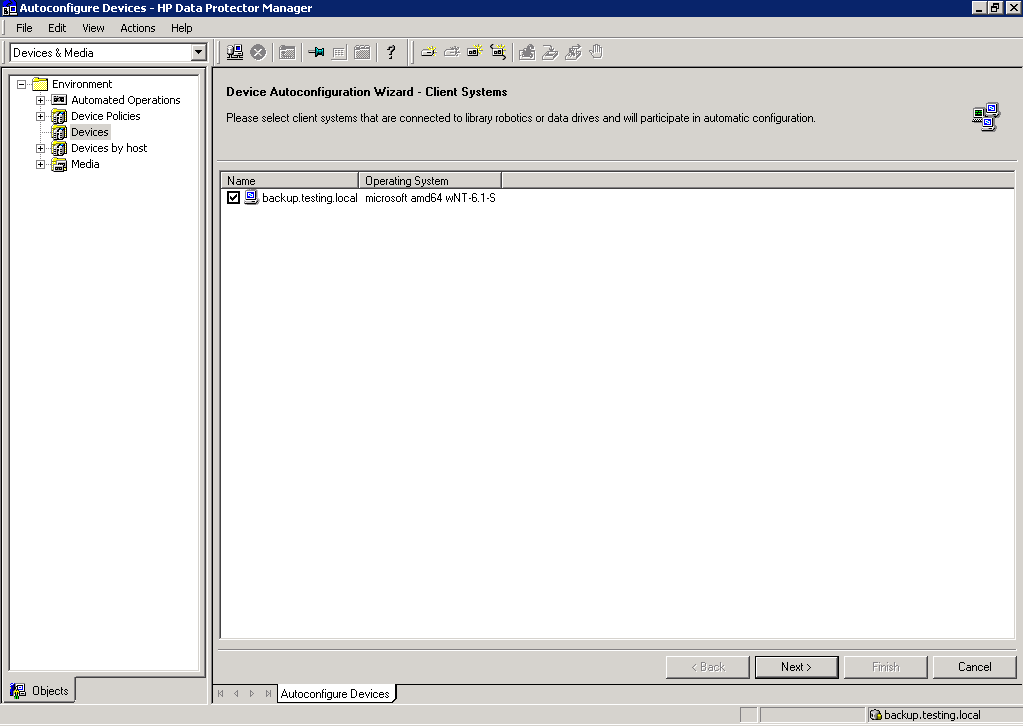Expand the Automated Operations tree node
Viewport: 1023px width, 726px height.
point(41,100)
